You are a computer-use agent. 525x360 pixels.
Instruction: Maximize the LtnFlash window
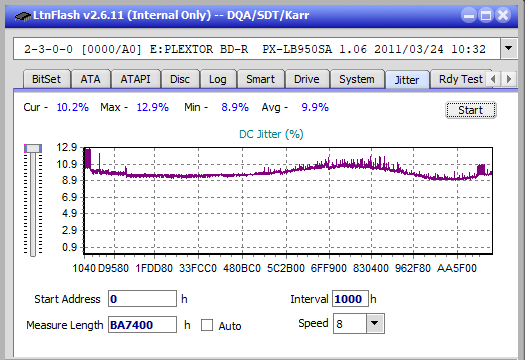486,15
